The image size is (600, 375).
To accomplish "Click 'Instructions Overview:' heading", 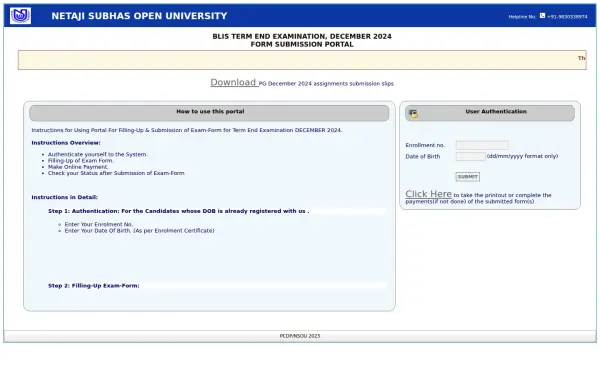I will 66,143.
